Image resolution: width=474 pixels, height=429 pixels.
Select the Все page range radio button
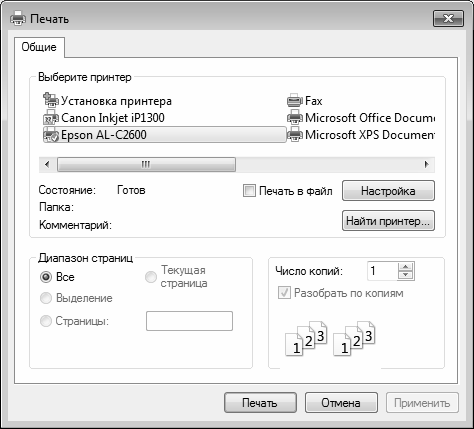pyautogui.click(x=46, y=277)
